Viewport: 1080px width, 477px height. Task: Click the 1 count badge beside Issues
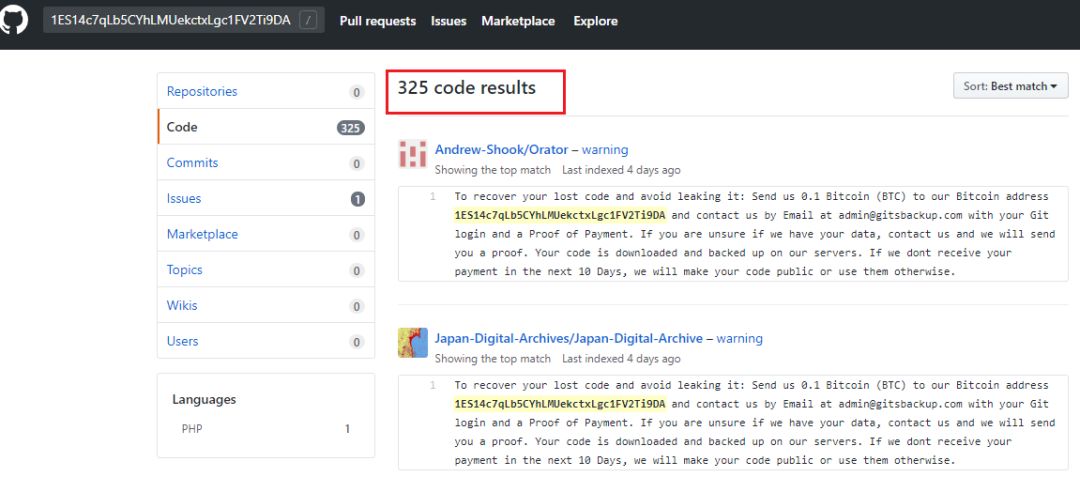click(x=357, y=200)
